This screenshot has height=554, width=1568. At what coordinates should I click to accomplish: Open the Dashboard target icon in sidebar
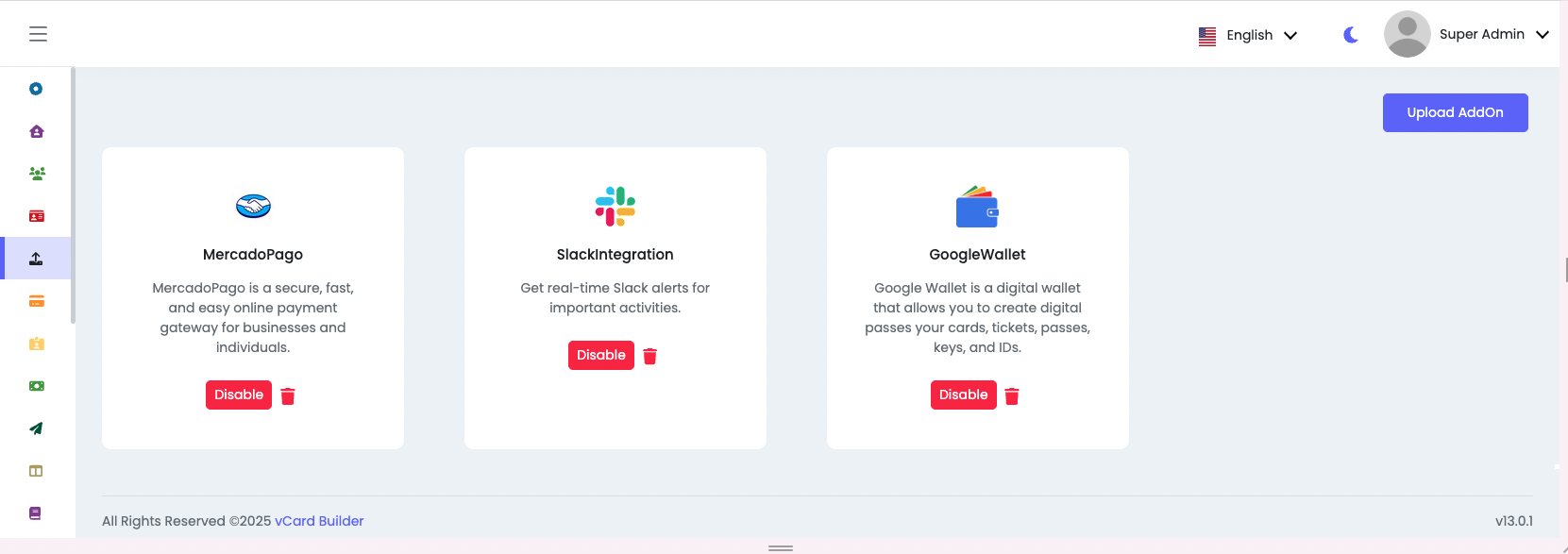(35, 88)
